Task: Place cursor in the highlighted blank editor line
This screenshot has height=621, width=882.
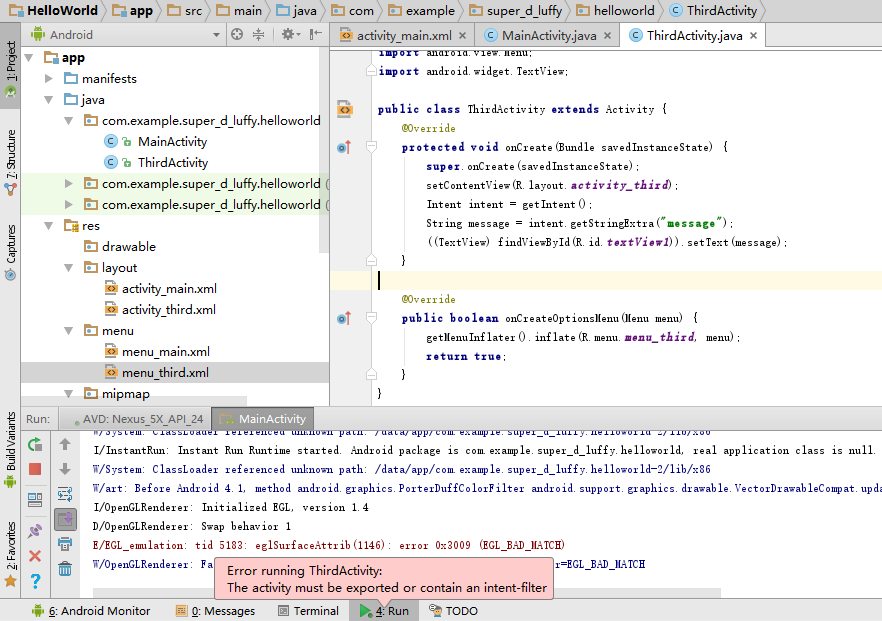Action: [x=606, y=280]
